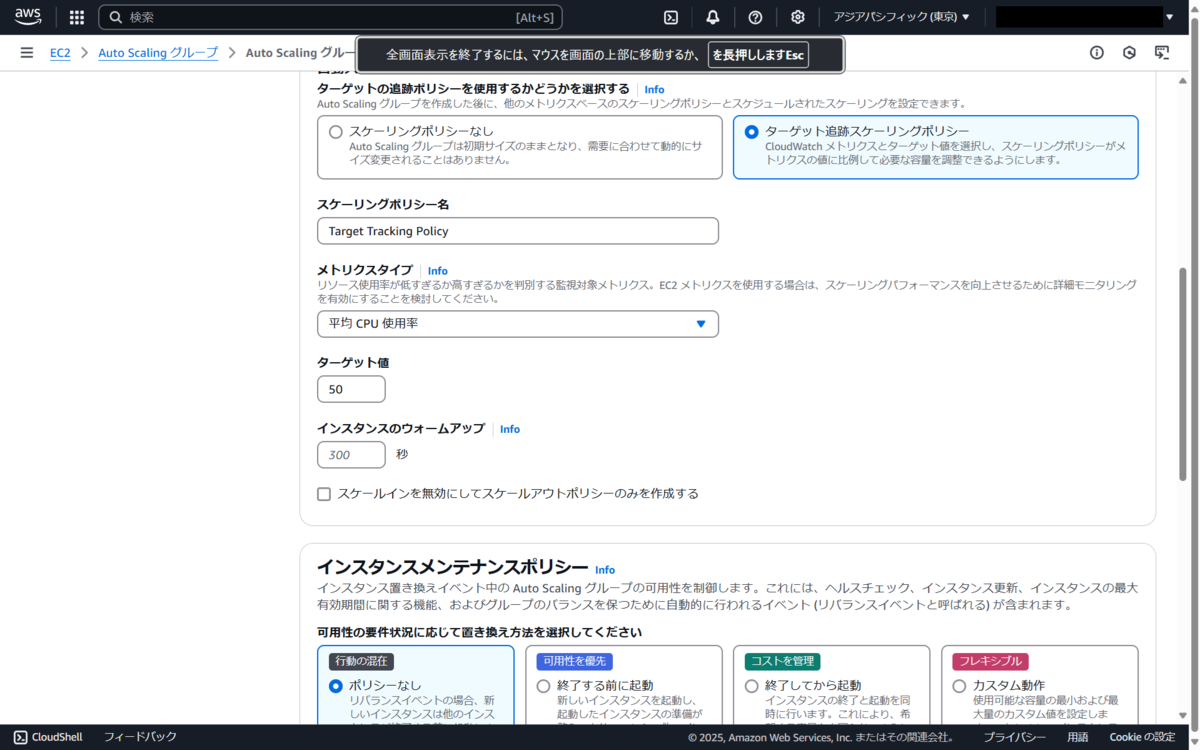The height and width of the screenshot is (750, 1200).
Task: Click the CloudShell icon in the footer
Action: point(19,737)
